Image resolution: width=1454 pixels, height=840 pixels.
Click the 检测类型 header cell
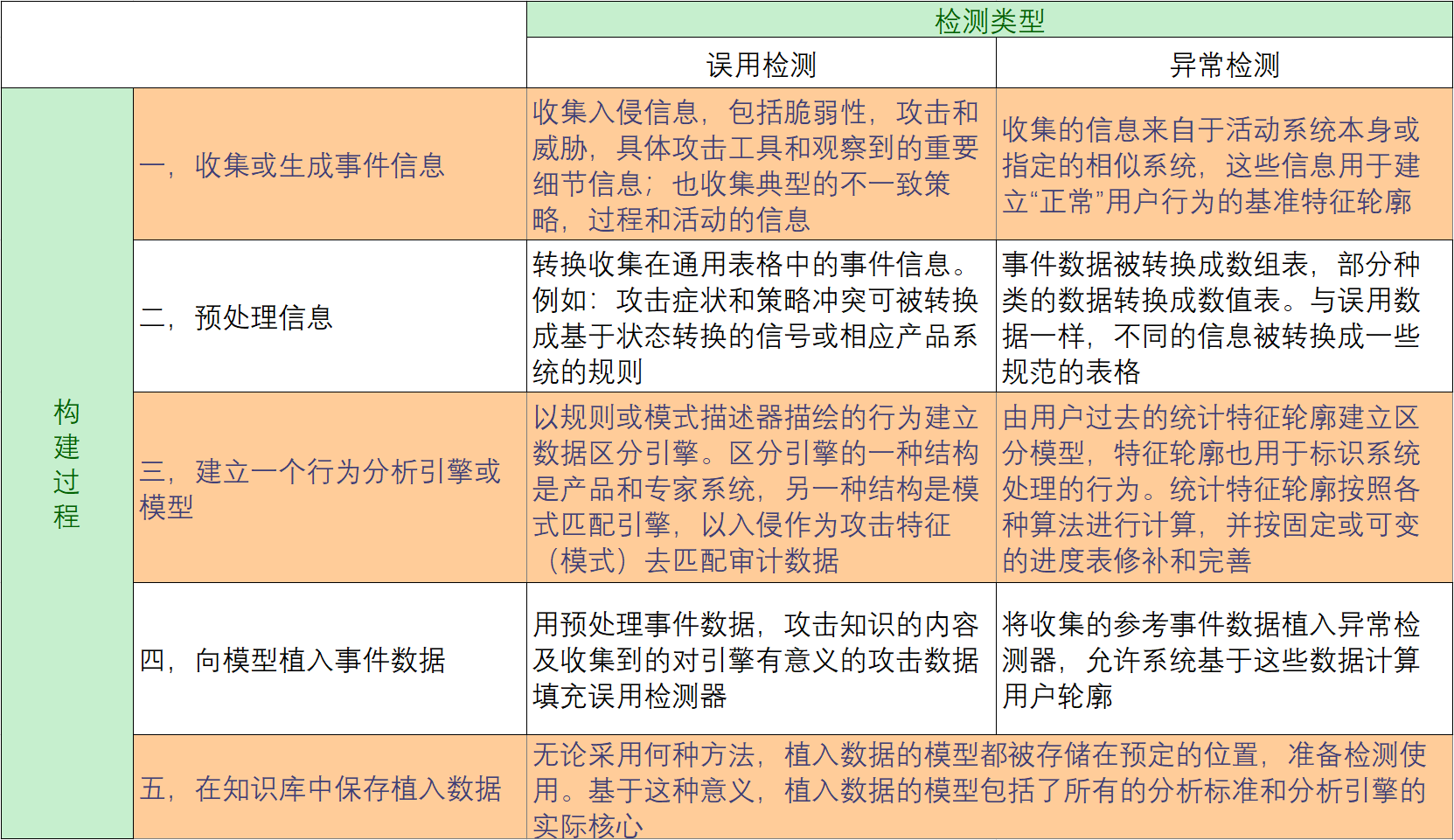click(990, 19)
